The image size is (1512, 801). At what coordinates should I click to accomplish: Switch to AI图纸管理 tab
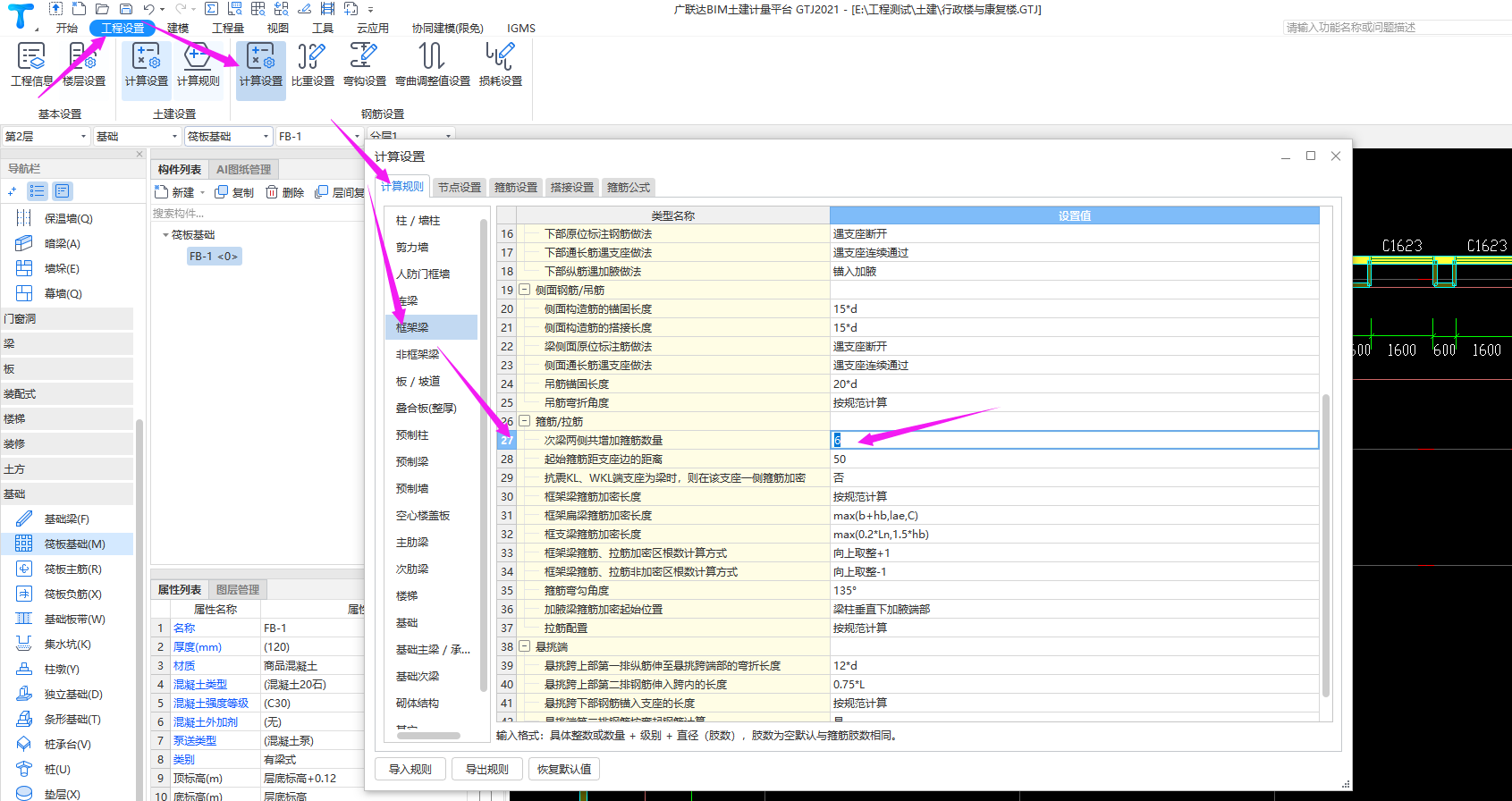click(244, 169)
